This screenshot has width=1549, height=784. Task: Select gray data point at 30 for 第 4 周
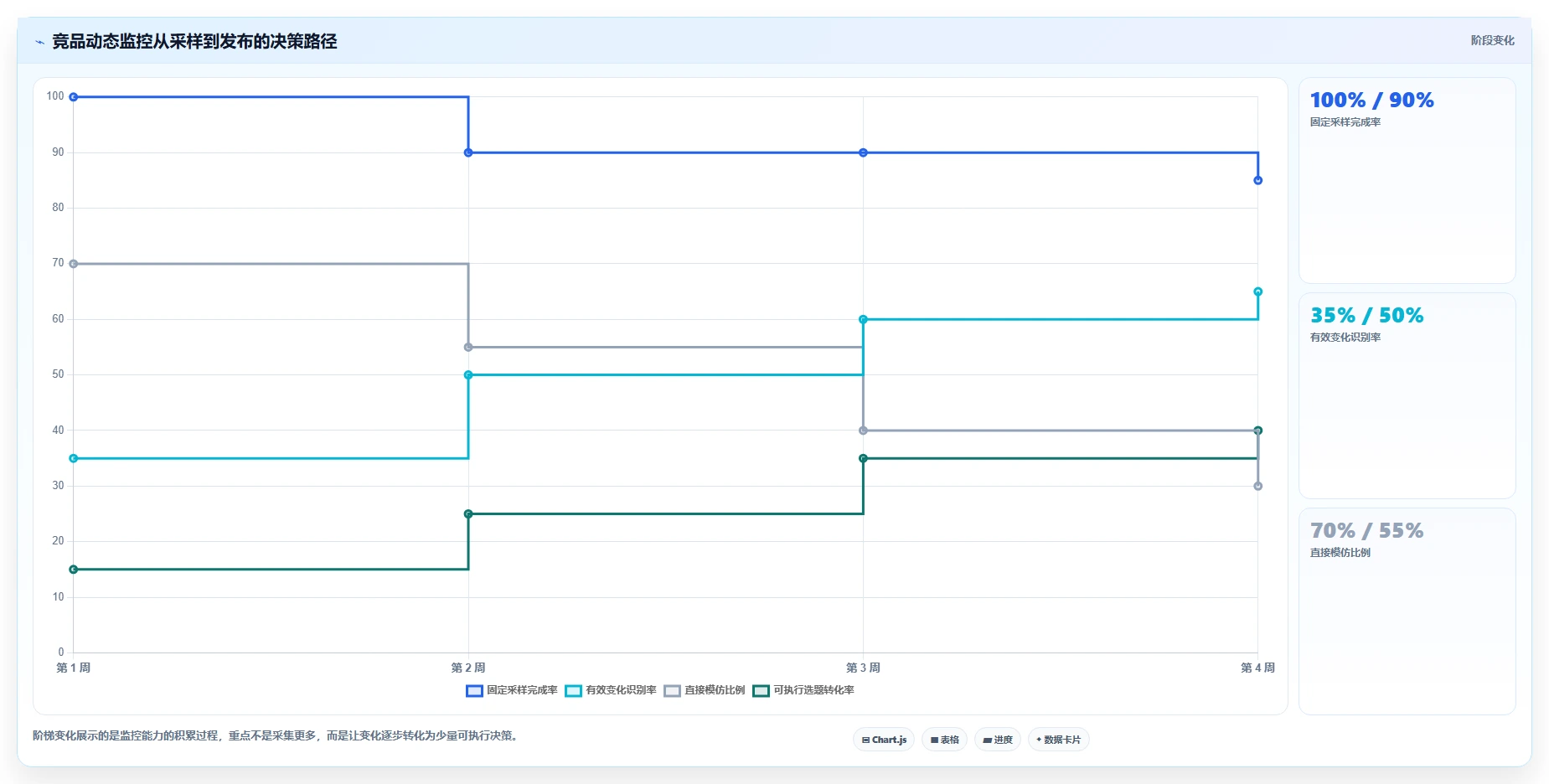(1257, 486)
